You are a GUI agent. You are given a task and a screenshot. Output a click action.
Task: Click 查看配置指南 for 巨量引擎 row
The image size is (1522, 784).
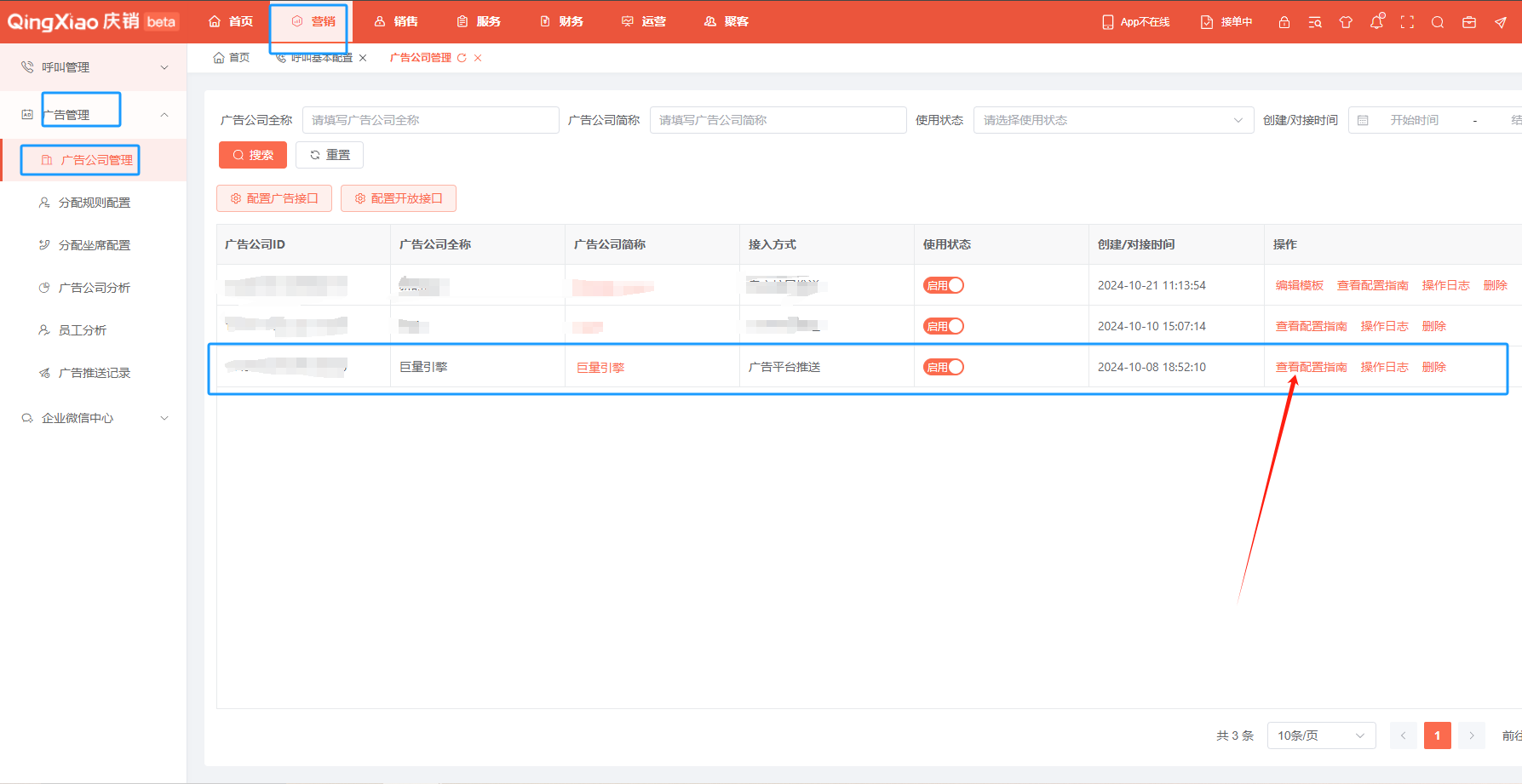[x=1311, y=367]
